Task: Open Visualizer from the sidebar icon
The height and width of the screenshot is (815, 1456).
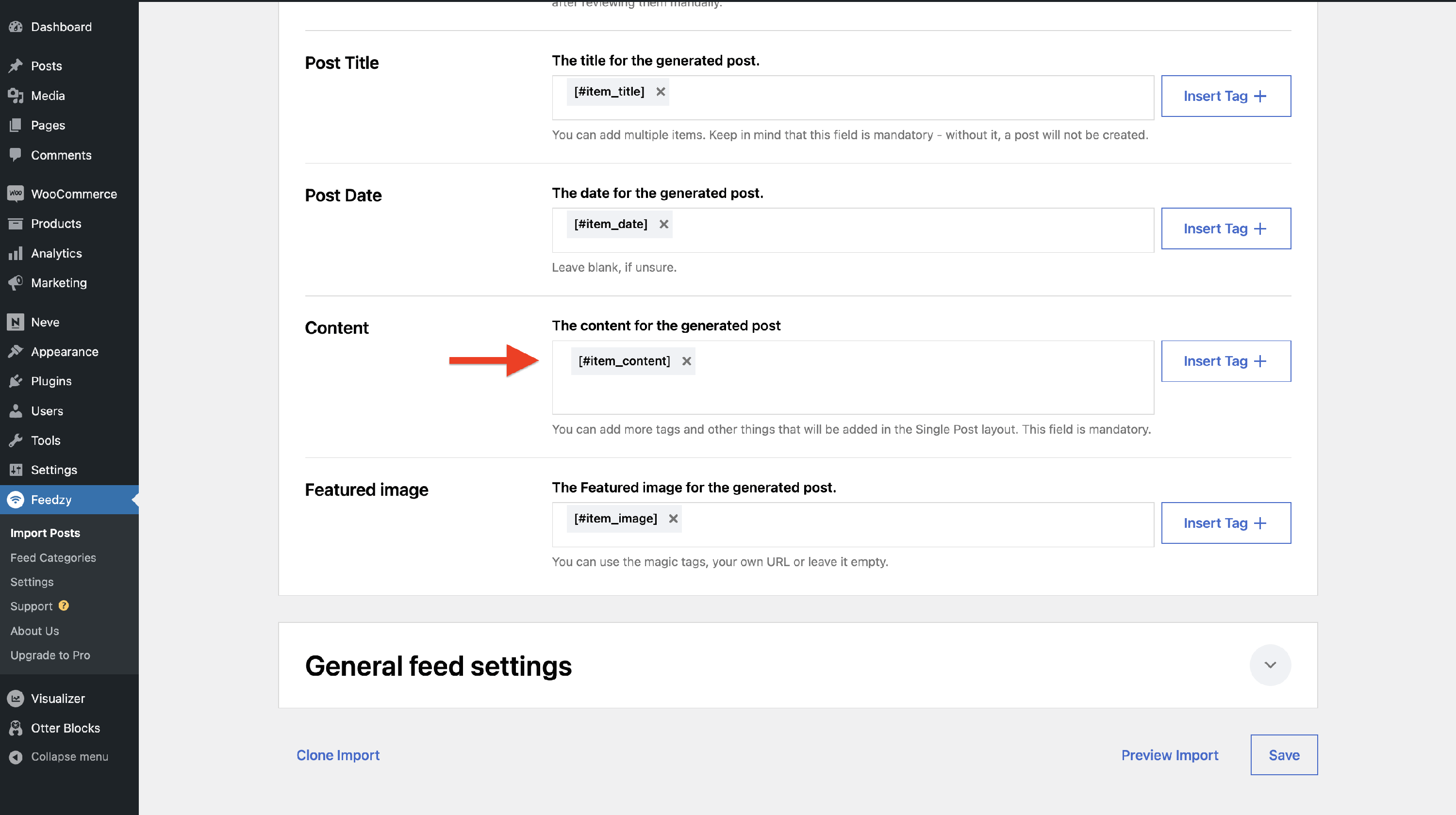Action: (16, 698)
